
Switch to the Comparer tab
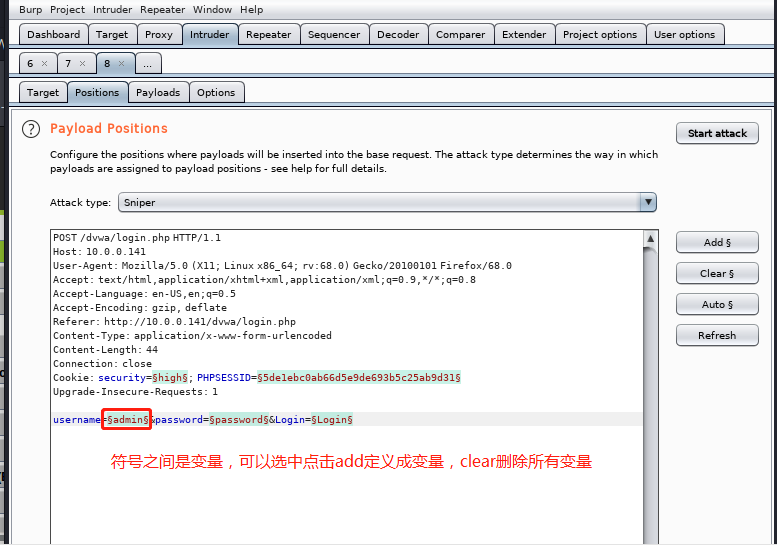point(460,34)
